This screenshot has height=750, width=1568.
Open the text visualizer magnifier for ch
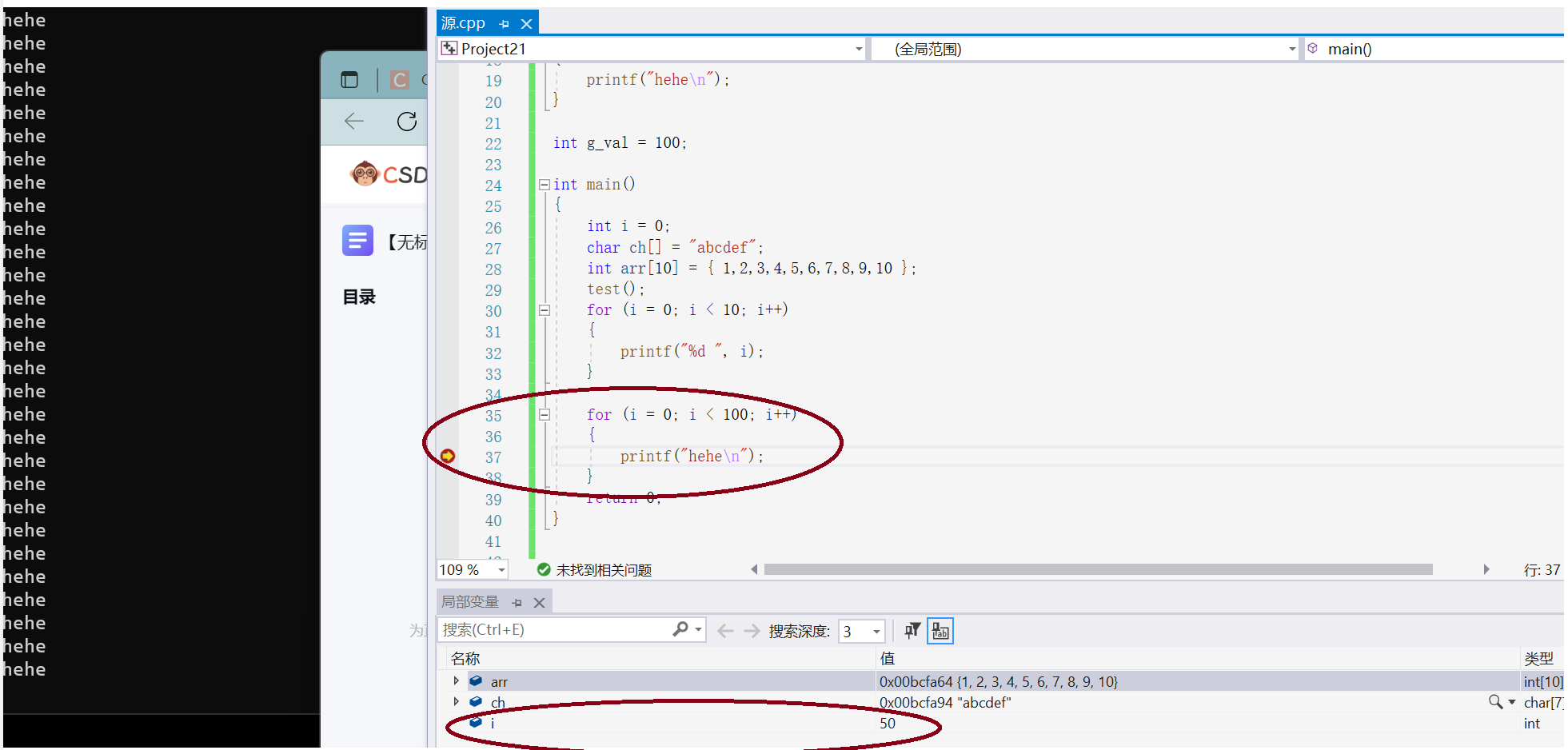pos(1495,702)
